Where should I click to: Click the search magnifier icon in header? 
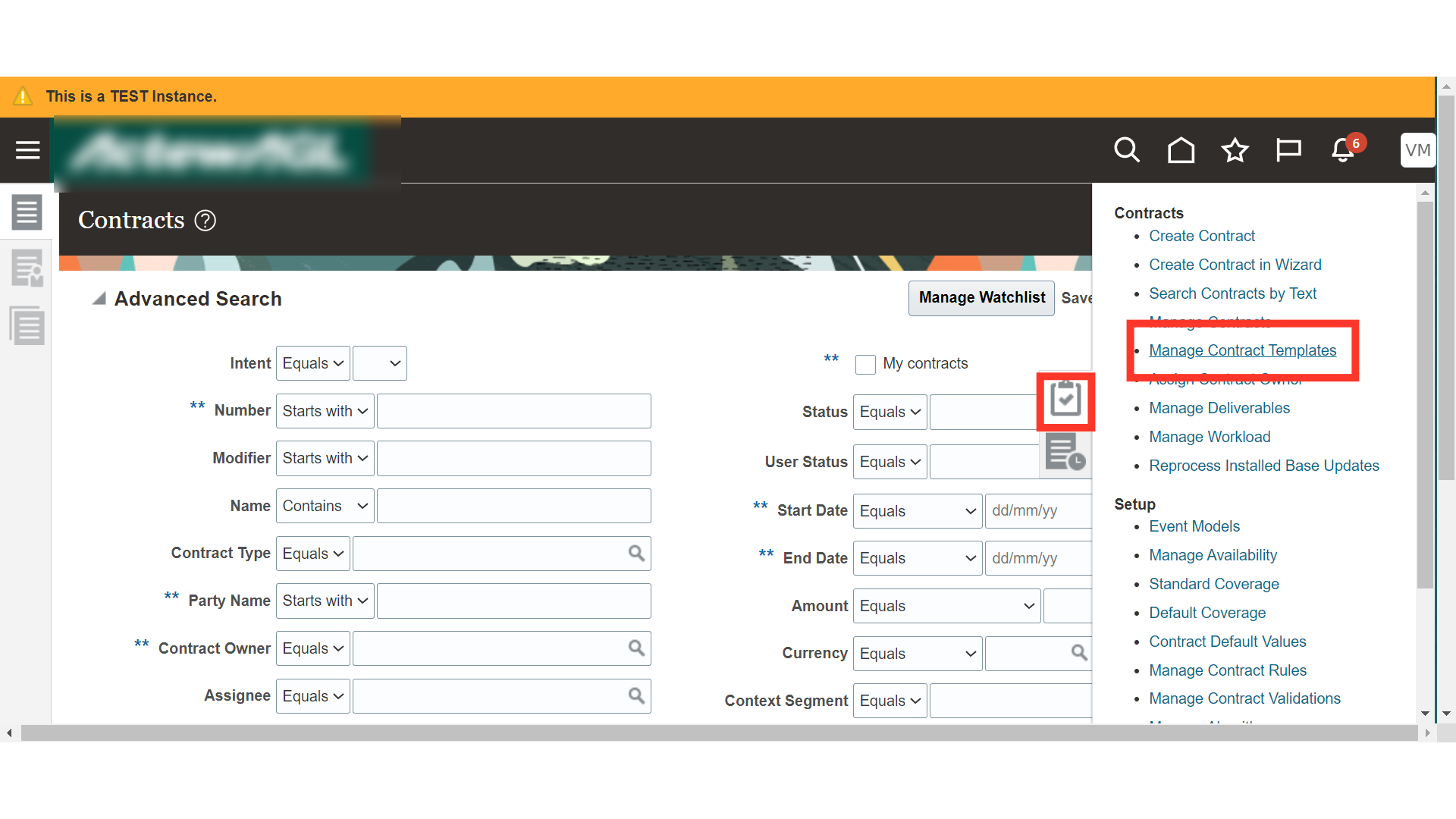tap(1127, 150)
